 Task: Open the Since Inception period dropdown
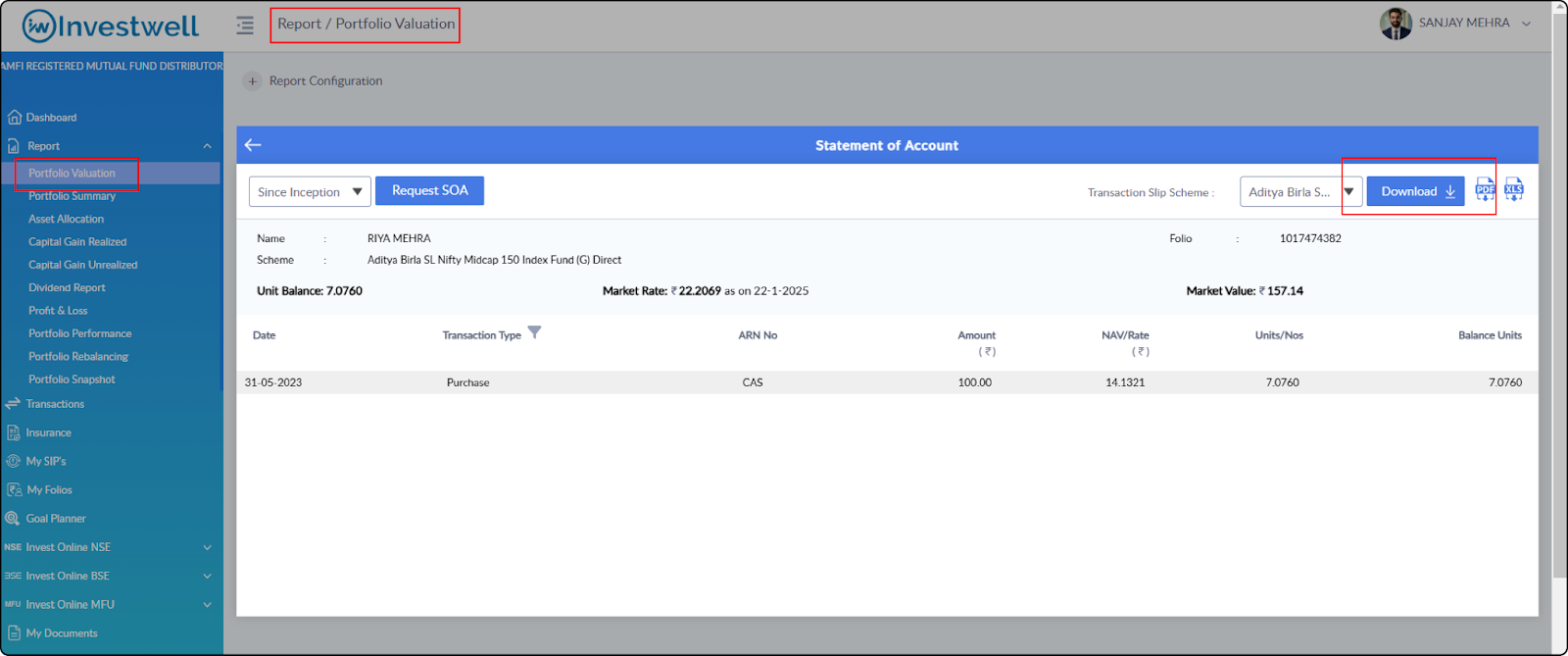point(310,192)
